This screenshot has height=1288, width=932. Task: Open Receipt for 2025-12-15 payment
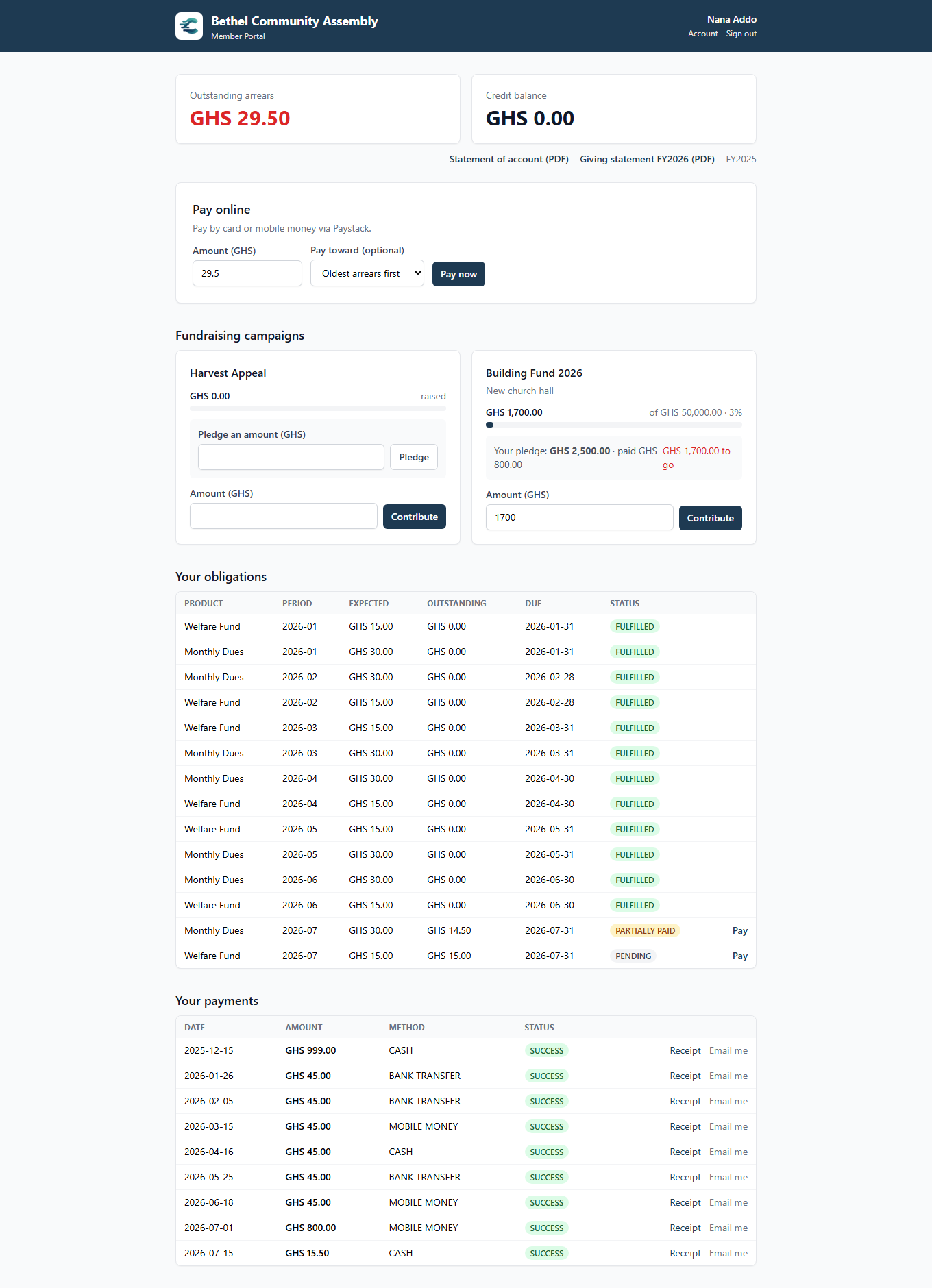685,1050
